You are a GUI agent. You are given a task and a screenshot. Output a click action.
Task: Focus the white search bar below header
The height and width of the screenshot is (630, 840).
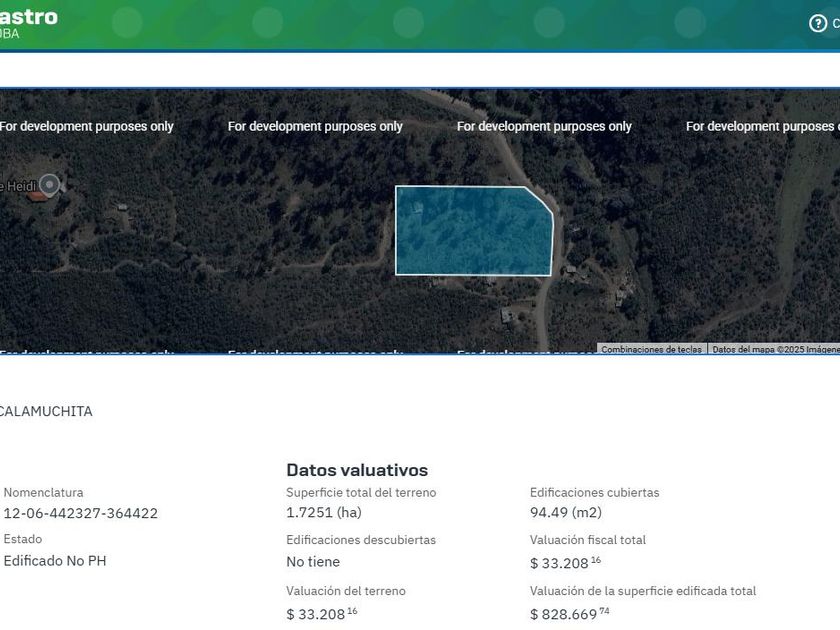tap(420, 70)
